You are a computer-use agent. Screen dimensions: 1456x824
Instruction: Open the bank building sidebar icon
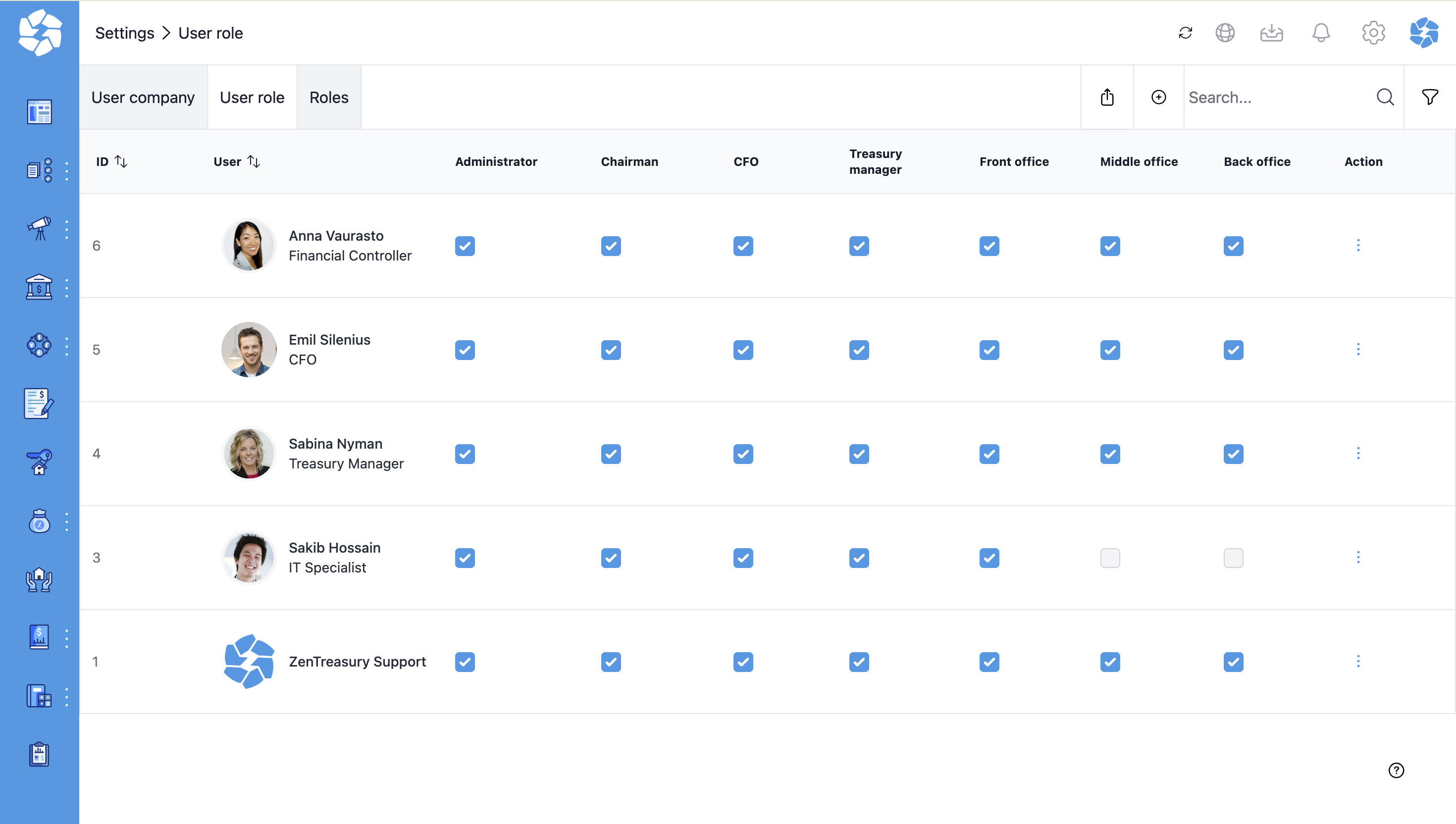point(39,288)
